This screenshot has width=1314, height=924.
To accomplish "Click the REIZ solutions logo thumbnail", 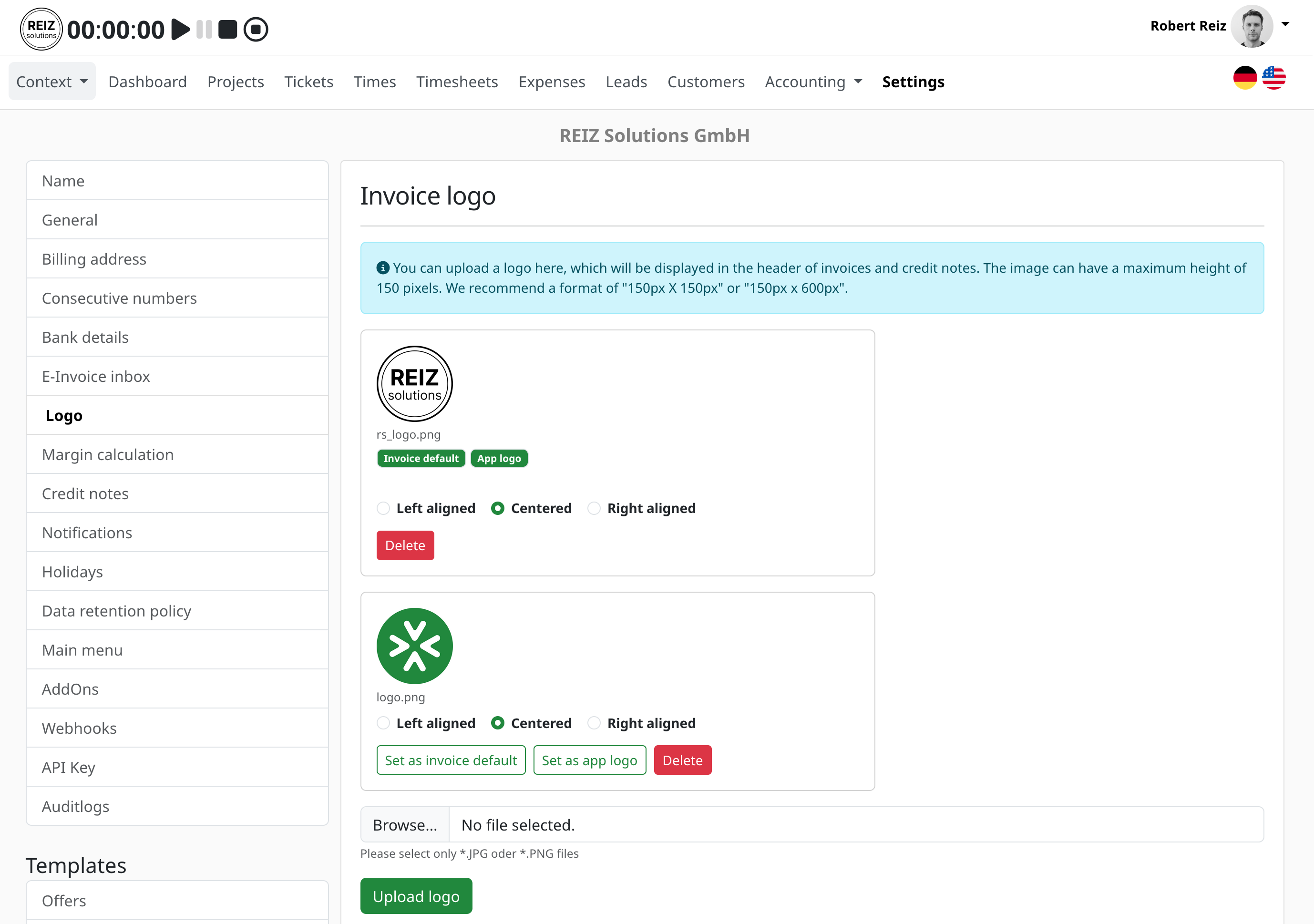I will point(414,384).
